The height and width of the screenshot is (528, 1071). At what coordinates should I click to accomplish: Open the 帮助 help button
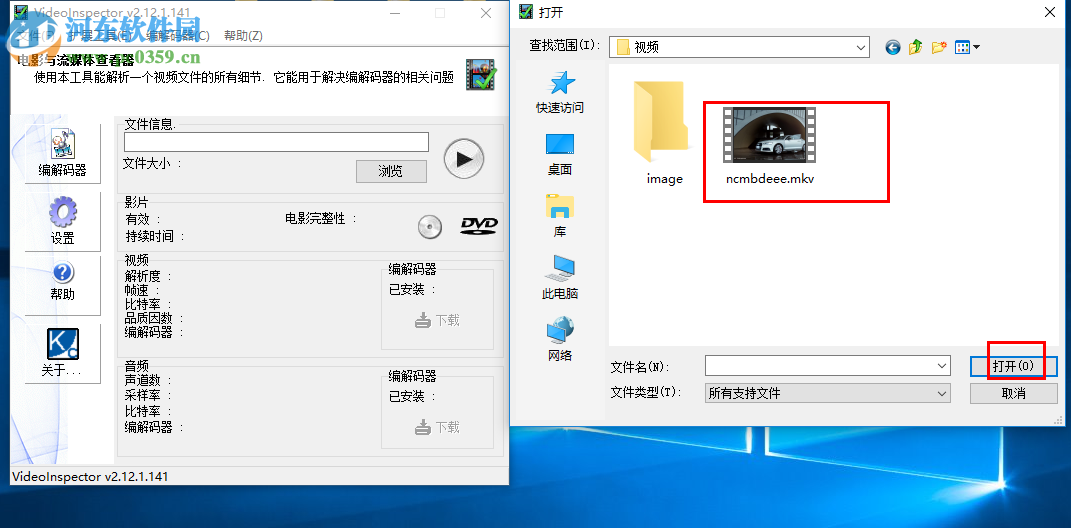pyautogui.click(x=62, y=284)
